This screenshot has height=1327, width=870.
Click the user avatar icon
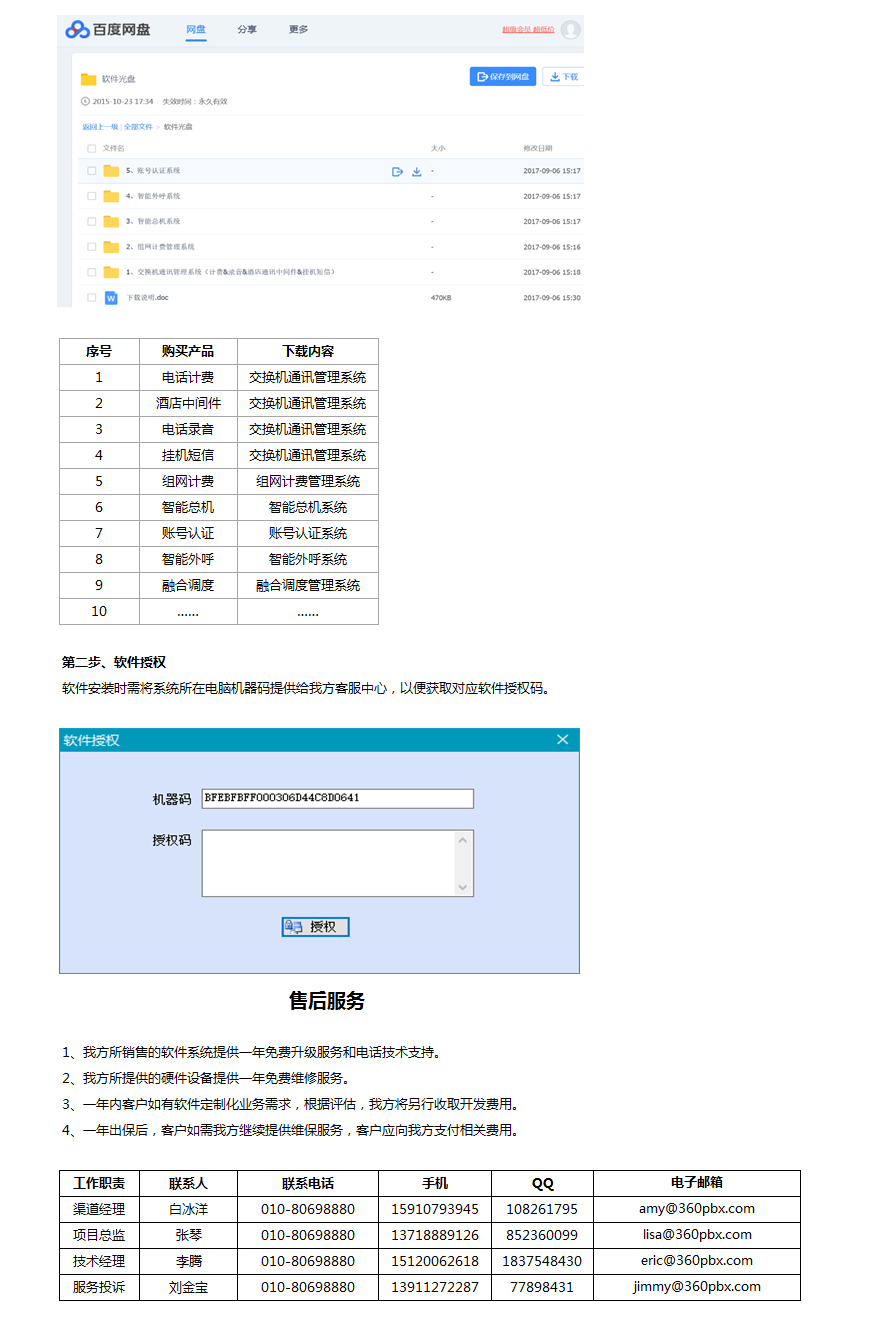tap(570, 30)
